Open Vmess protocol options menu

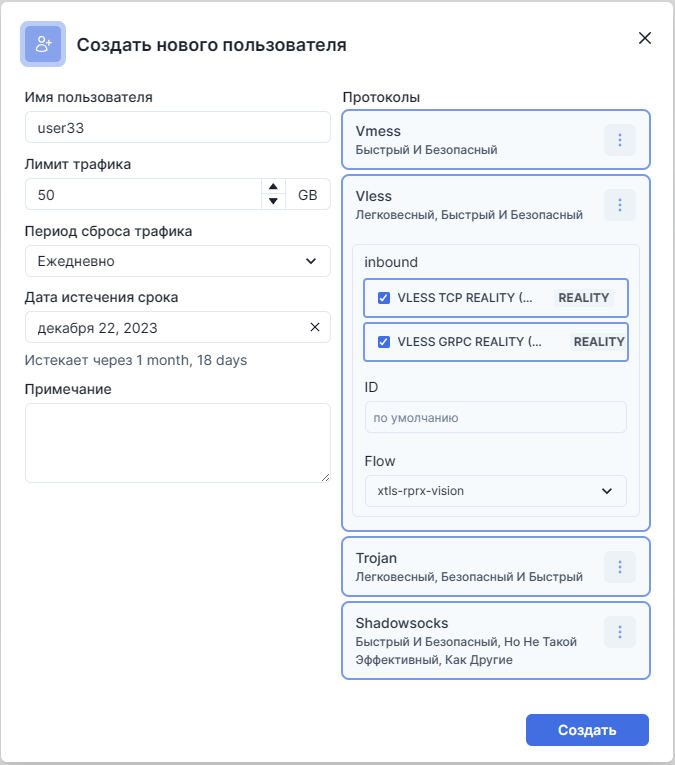[x=619, y=140]
